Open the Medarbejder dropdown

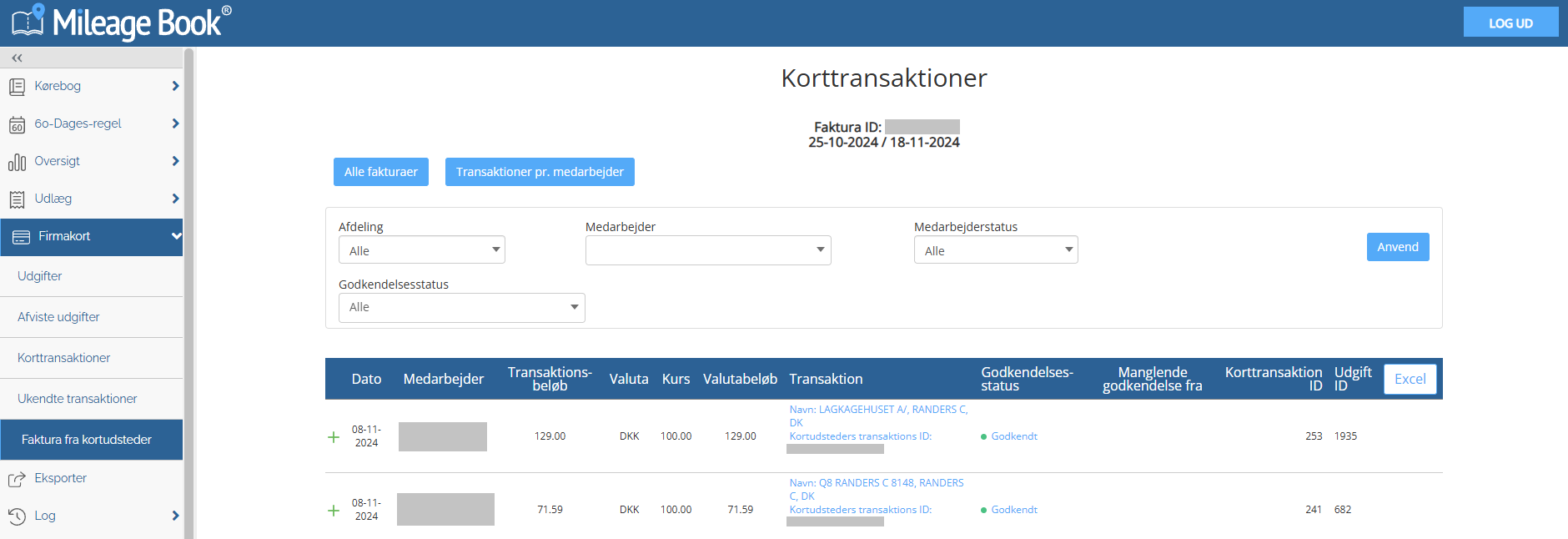708,250
